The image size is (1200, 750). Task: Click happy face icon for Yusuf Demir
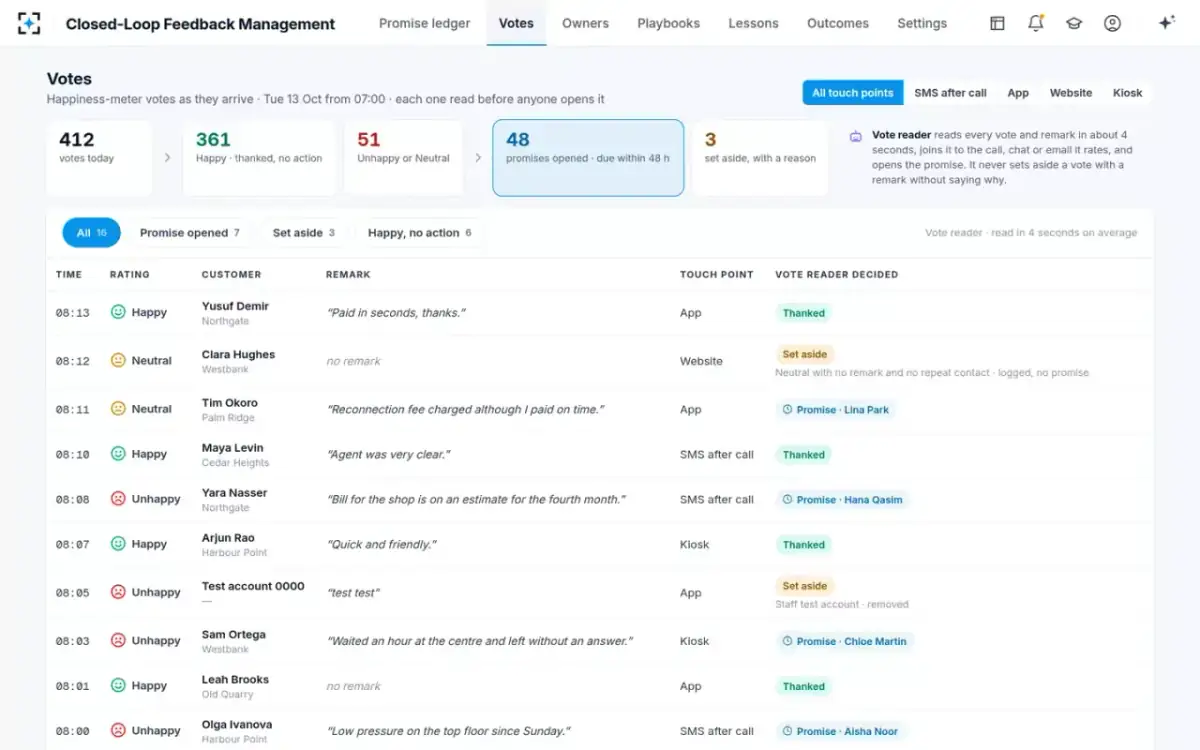pyautogui.click(x=118, y=312)
